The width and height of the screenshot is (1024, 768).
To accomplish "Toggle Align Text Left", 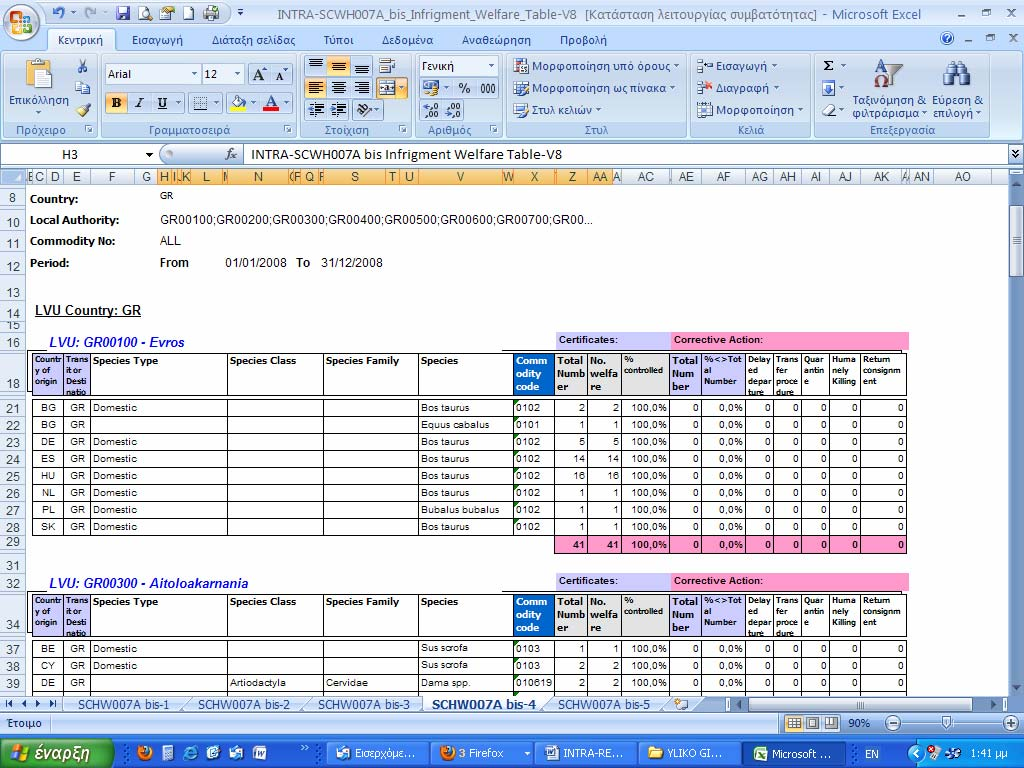I will [315, 88].
